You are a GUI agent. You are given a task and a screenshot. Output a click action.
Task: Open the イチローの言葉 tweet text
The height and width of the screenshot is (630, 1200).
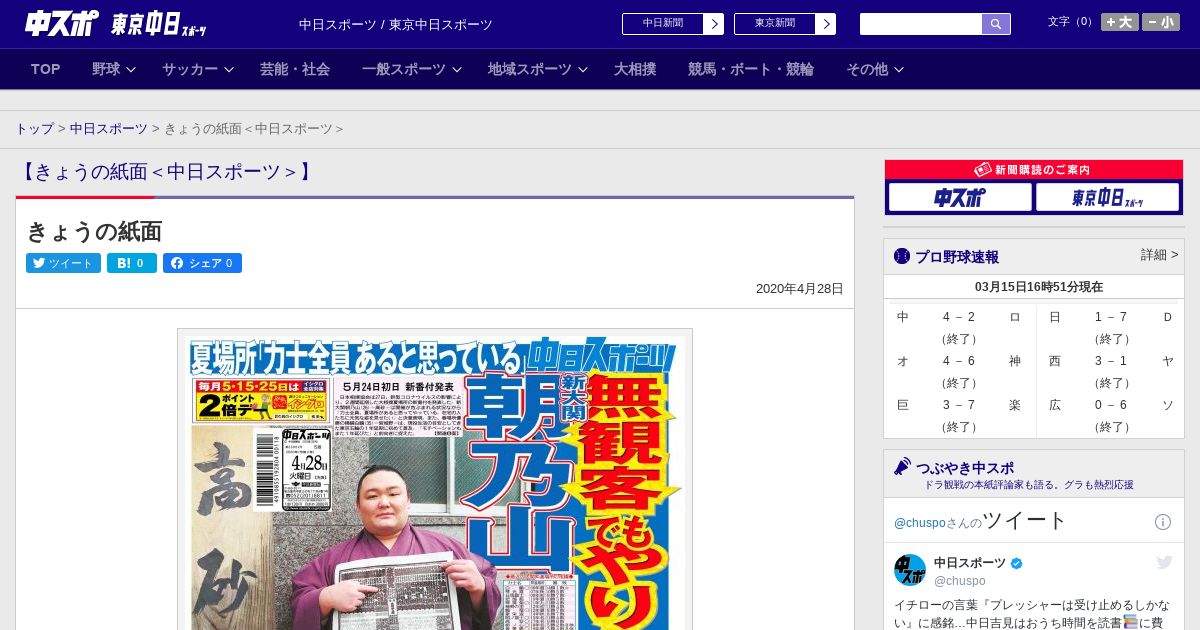coord(1033,614)
